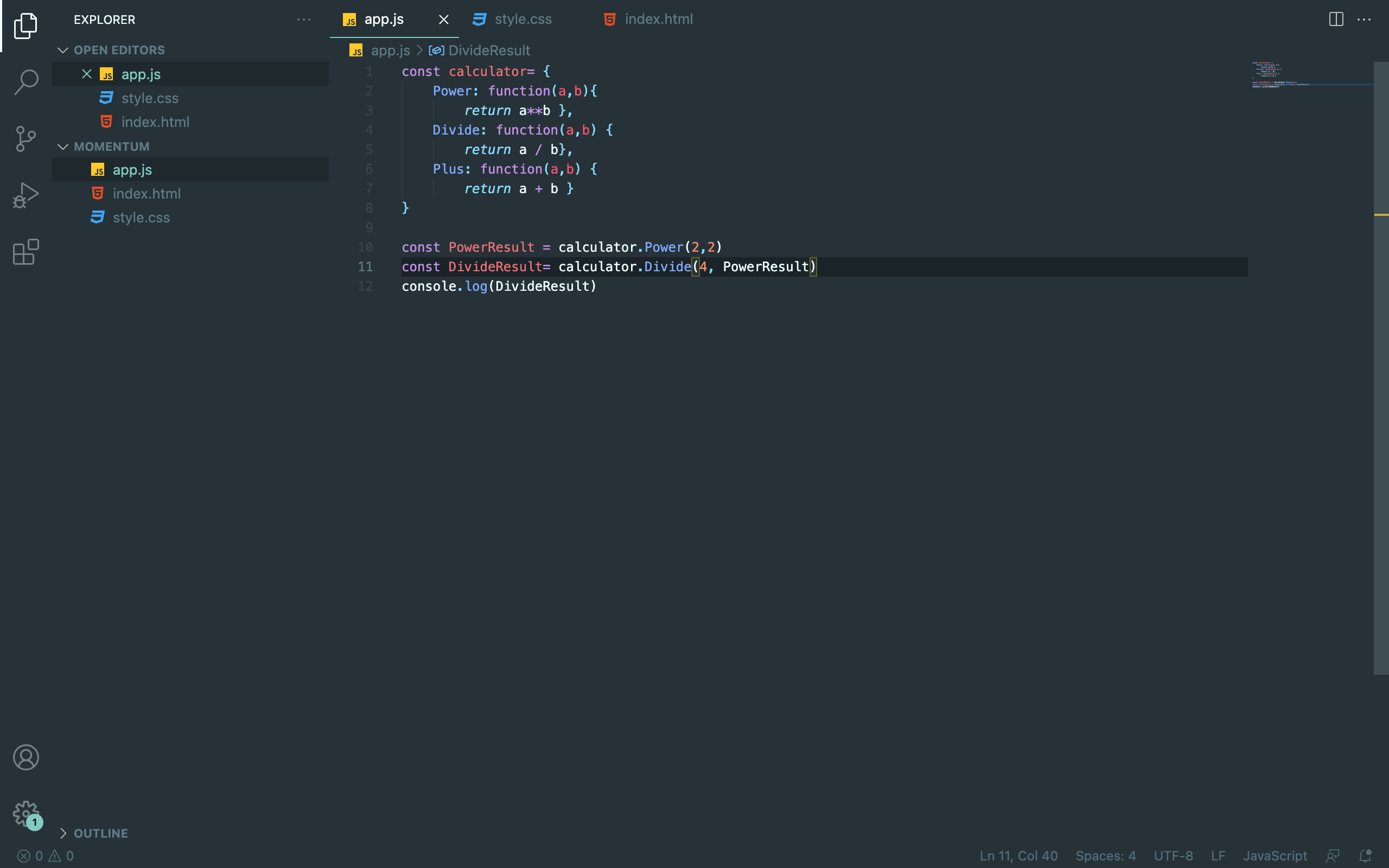Viewport: 1389px width, 868px height.
Task: Open the Accounts menu icon
Action: click(26, 757)
